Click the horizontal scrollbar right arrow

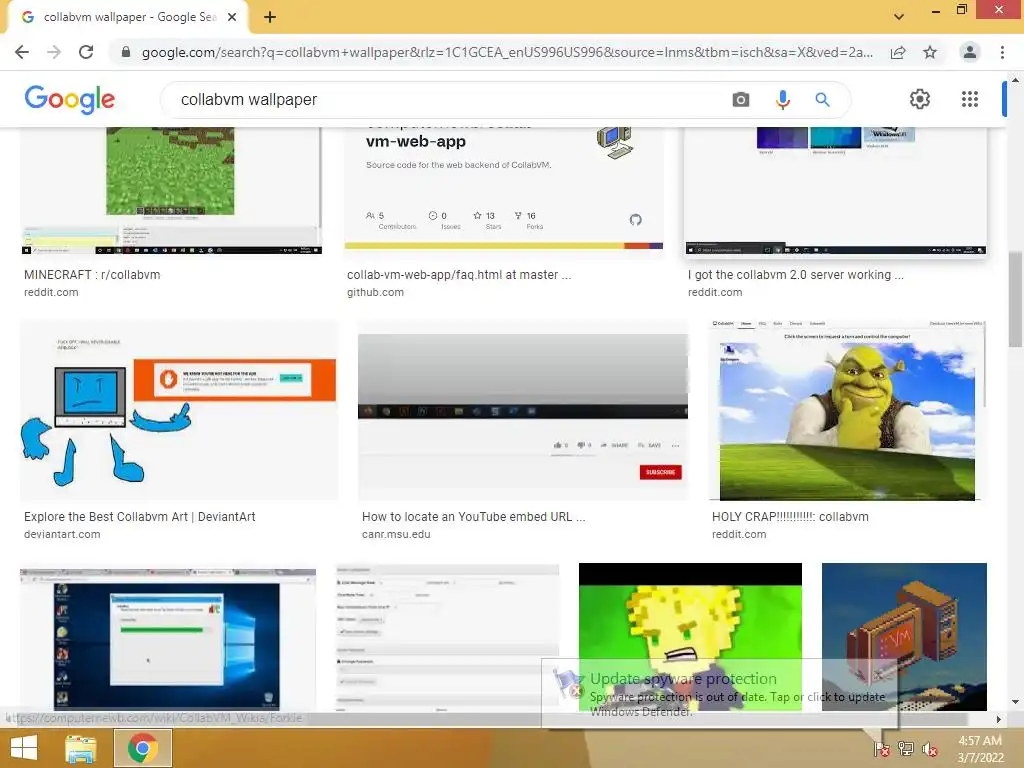[998, 719]
